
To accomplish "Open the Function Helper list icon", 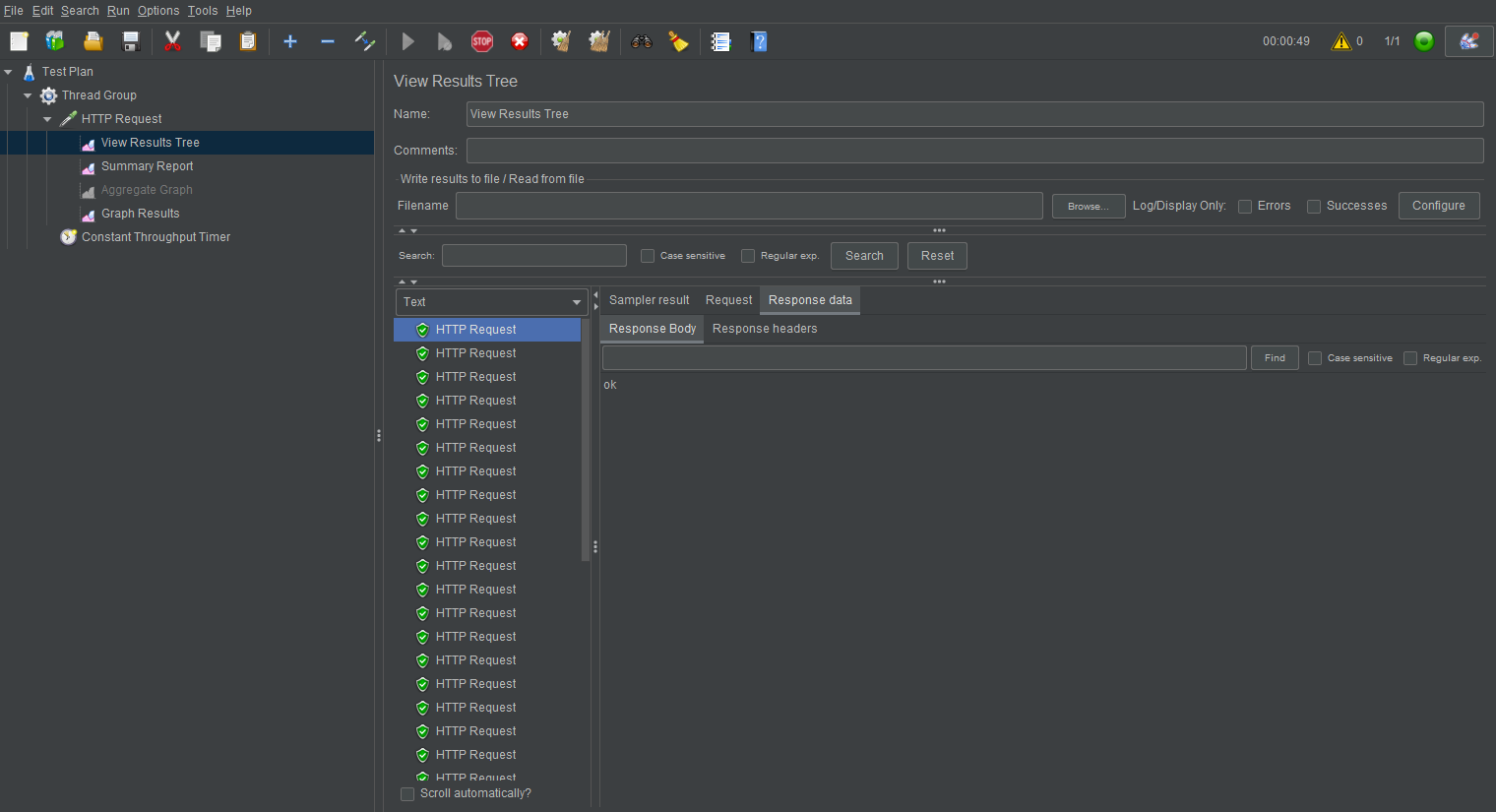I will 721,41.
